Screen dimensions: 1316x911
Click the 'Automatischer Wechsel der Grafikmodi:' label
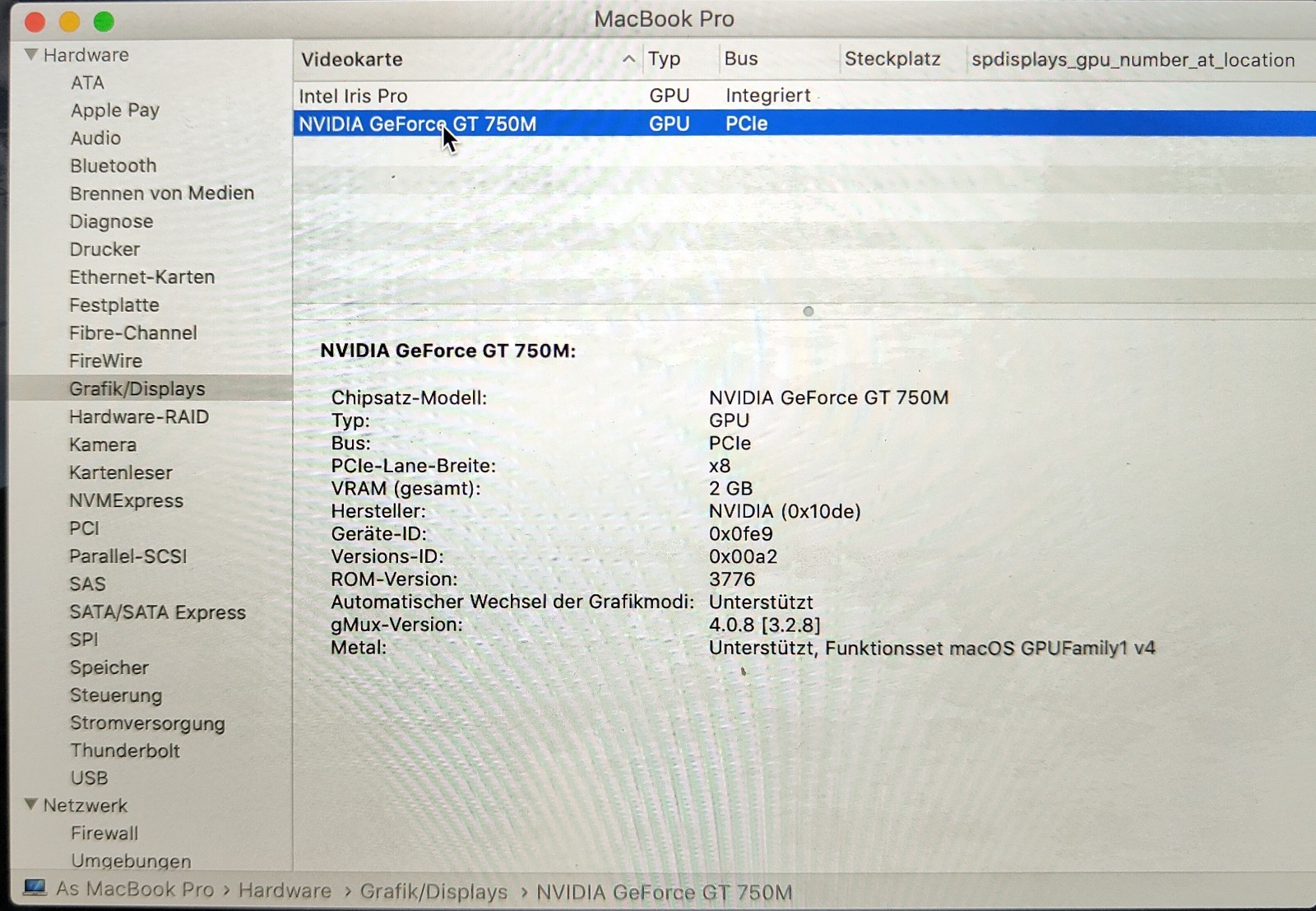click(512, 602)
